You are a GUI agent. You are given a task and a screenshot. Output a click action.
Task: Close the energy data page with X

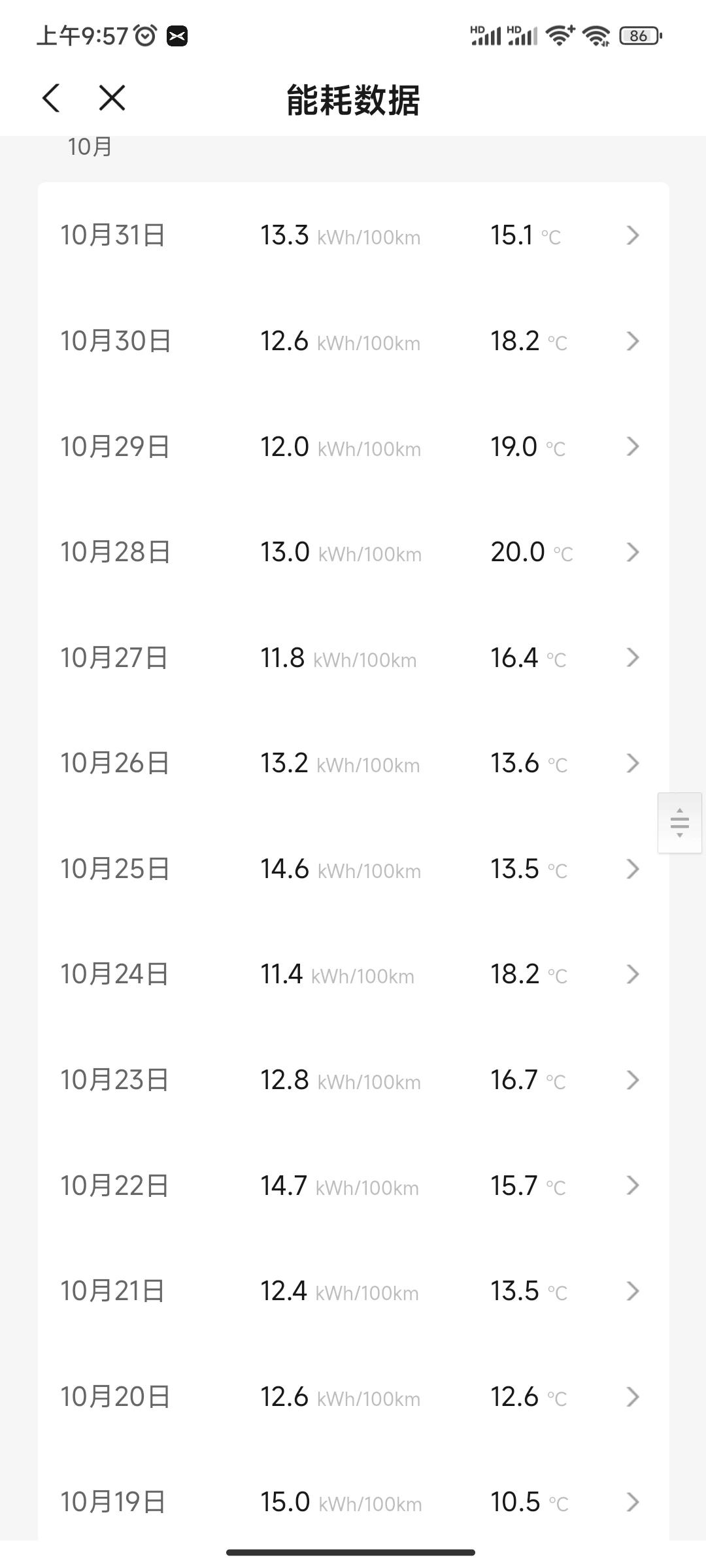tap(112, 98)
